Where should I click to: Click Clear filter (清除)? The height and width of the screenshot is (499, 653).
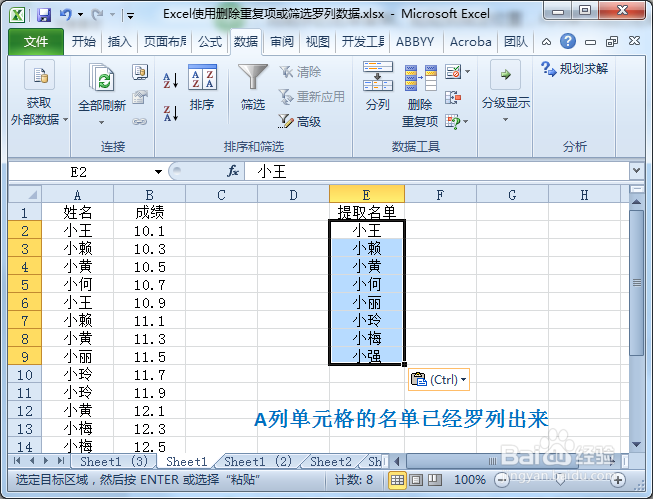click(x=300, y=72)
